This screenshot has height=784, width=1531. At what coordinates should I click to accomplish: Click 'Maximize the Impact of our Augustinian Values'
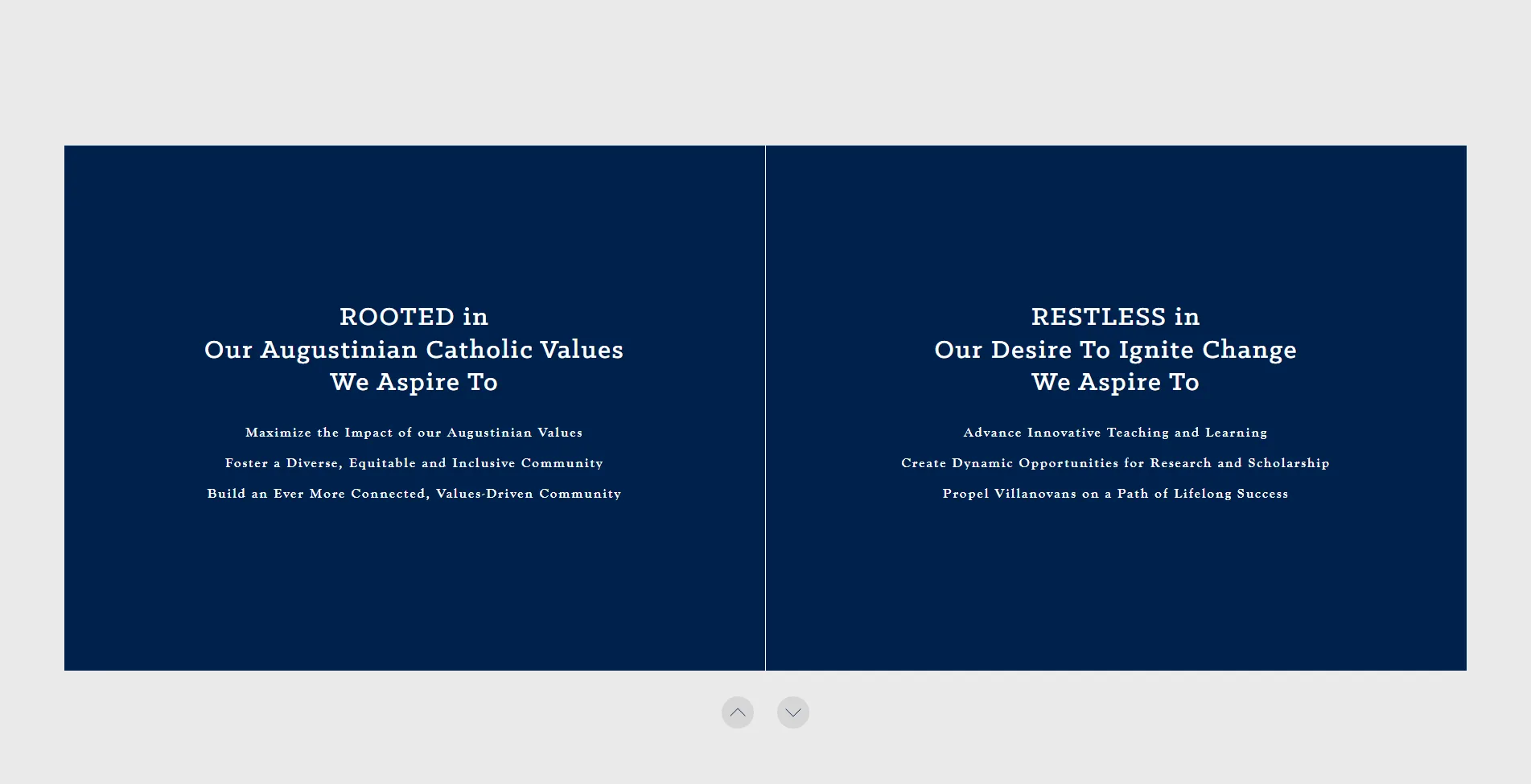tap(414, 433)
